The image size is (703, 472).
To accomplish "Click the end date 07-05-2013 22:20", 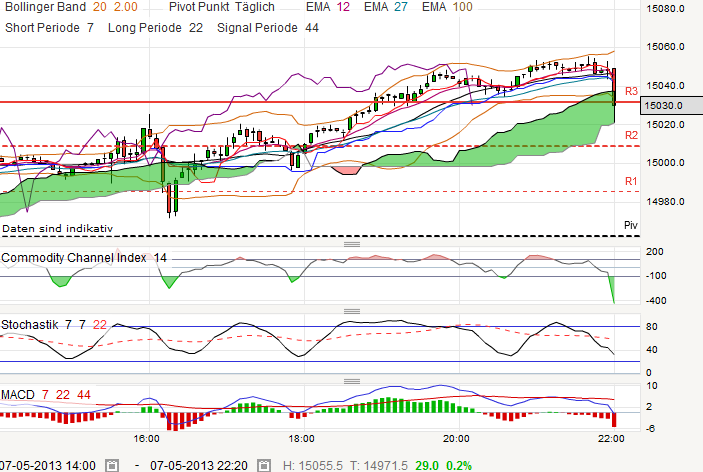I will (199, 466).
